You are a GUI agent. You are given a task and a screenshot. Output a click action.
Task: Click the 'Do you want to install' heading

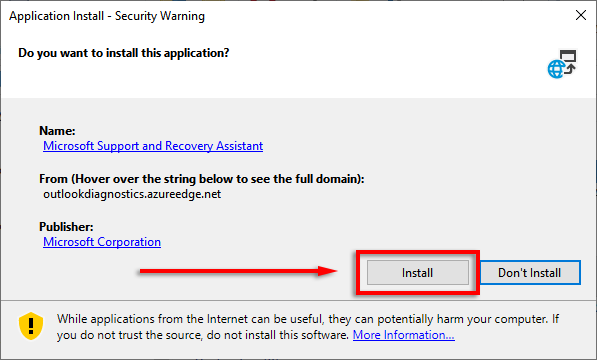click(x=124, y=53)
